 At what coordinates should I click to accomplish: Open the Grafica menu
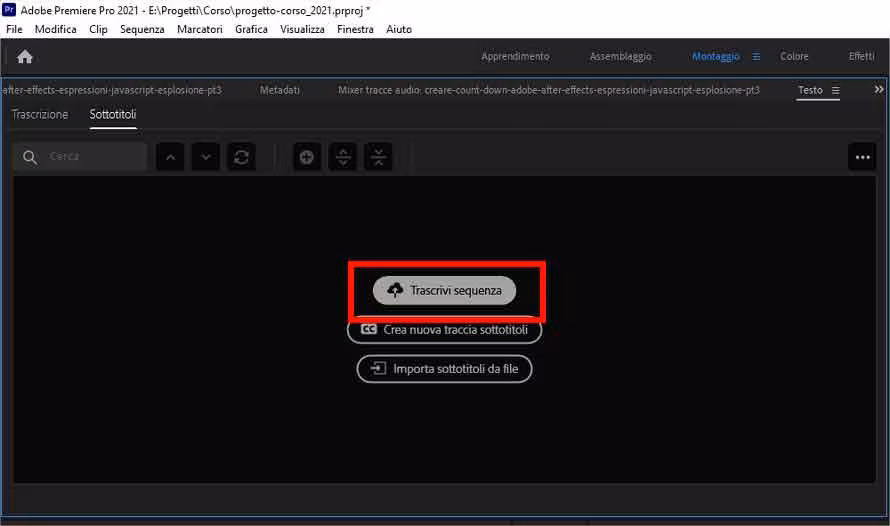(x=251, y=30)
